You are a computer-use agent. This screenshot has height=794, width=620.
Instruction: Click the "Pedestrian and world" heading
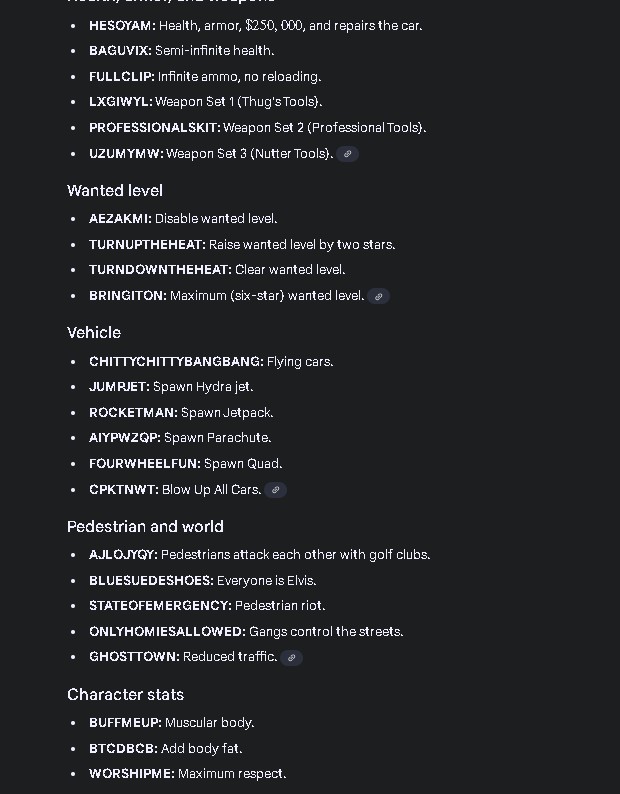point(145,526)
